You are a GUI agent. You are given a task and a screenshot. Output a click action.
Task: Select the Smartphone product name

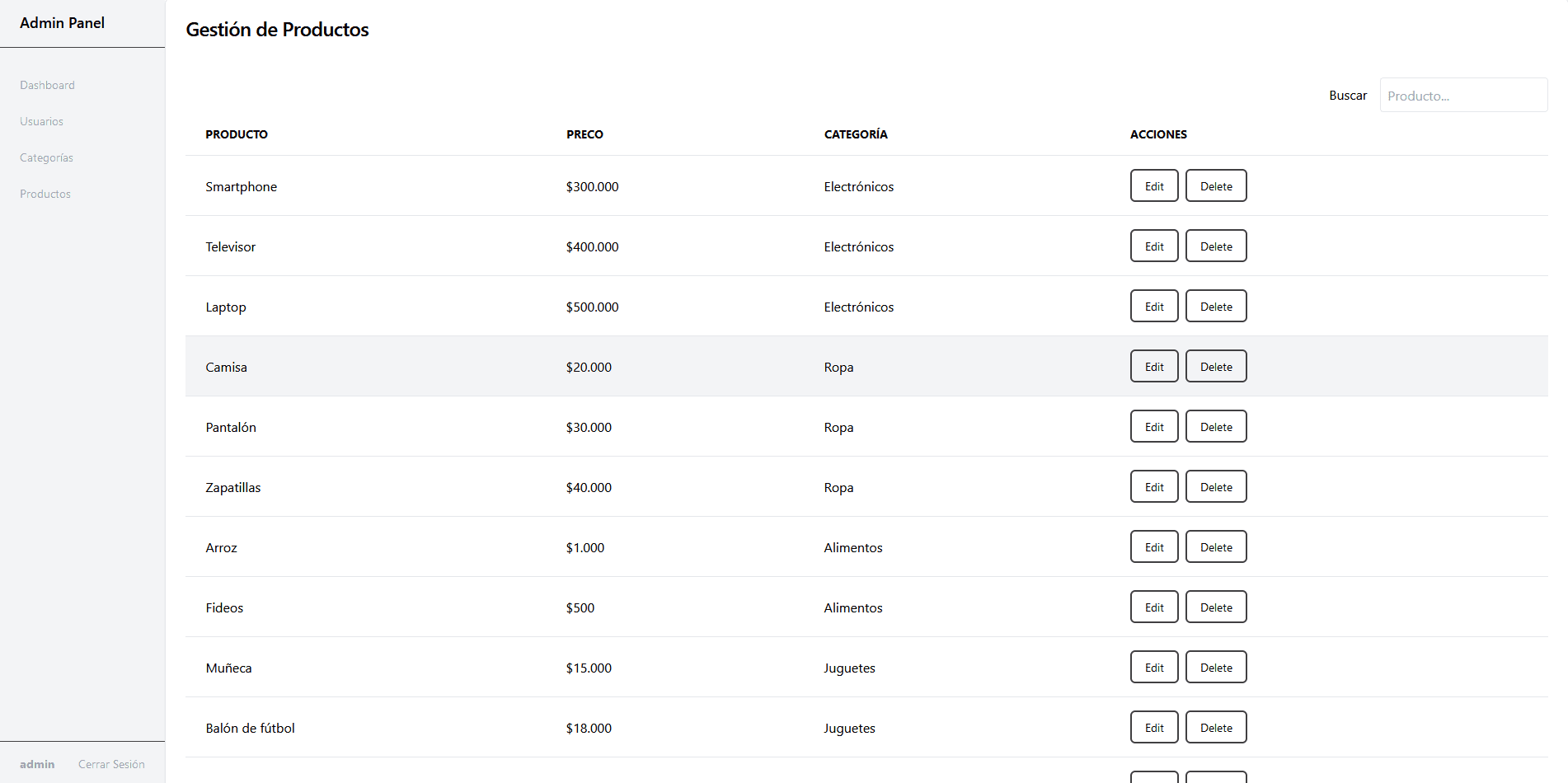(x=242, y=187)
